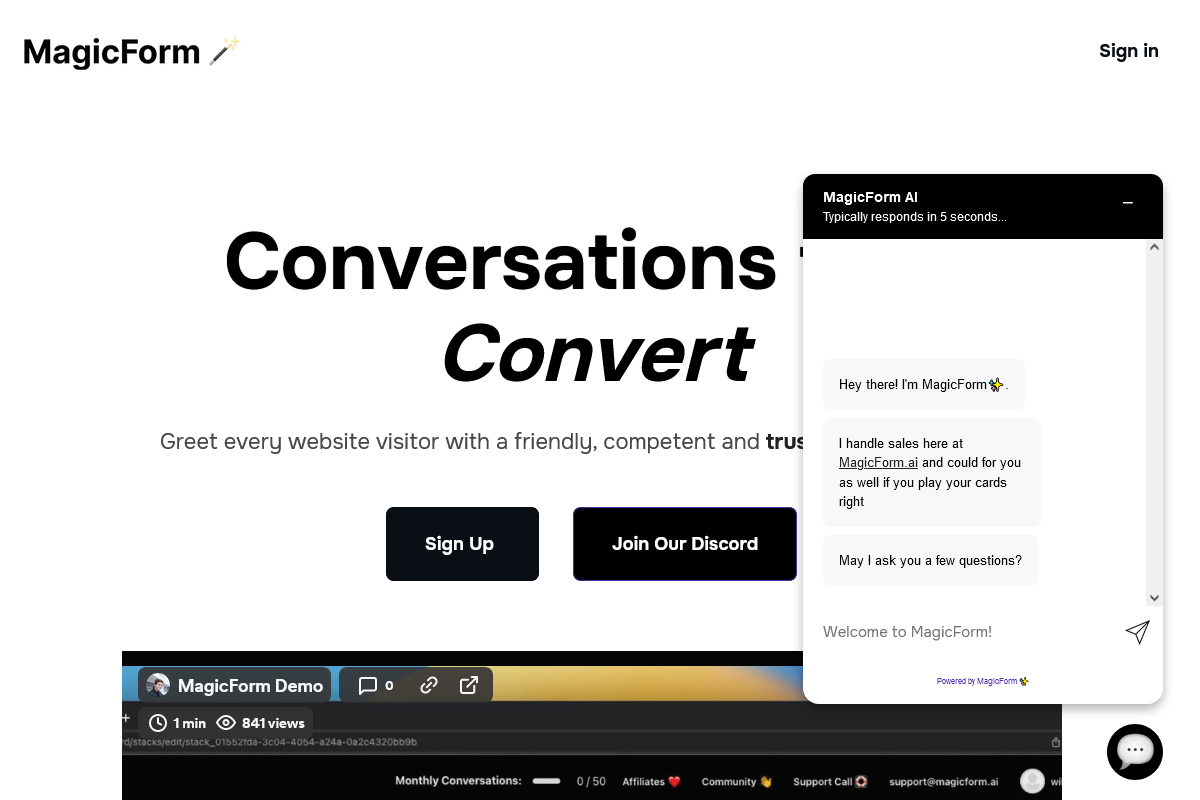Minimize the MagicForm AI chat widget

coord(1128,203)
